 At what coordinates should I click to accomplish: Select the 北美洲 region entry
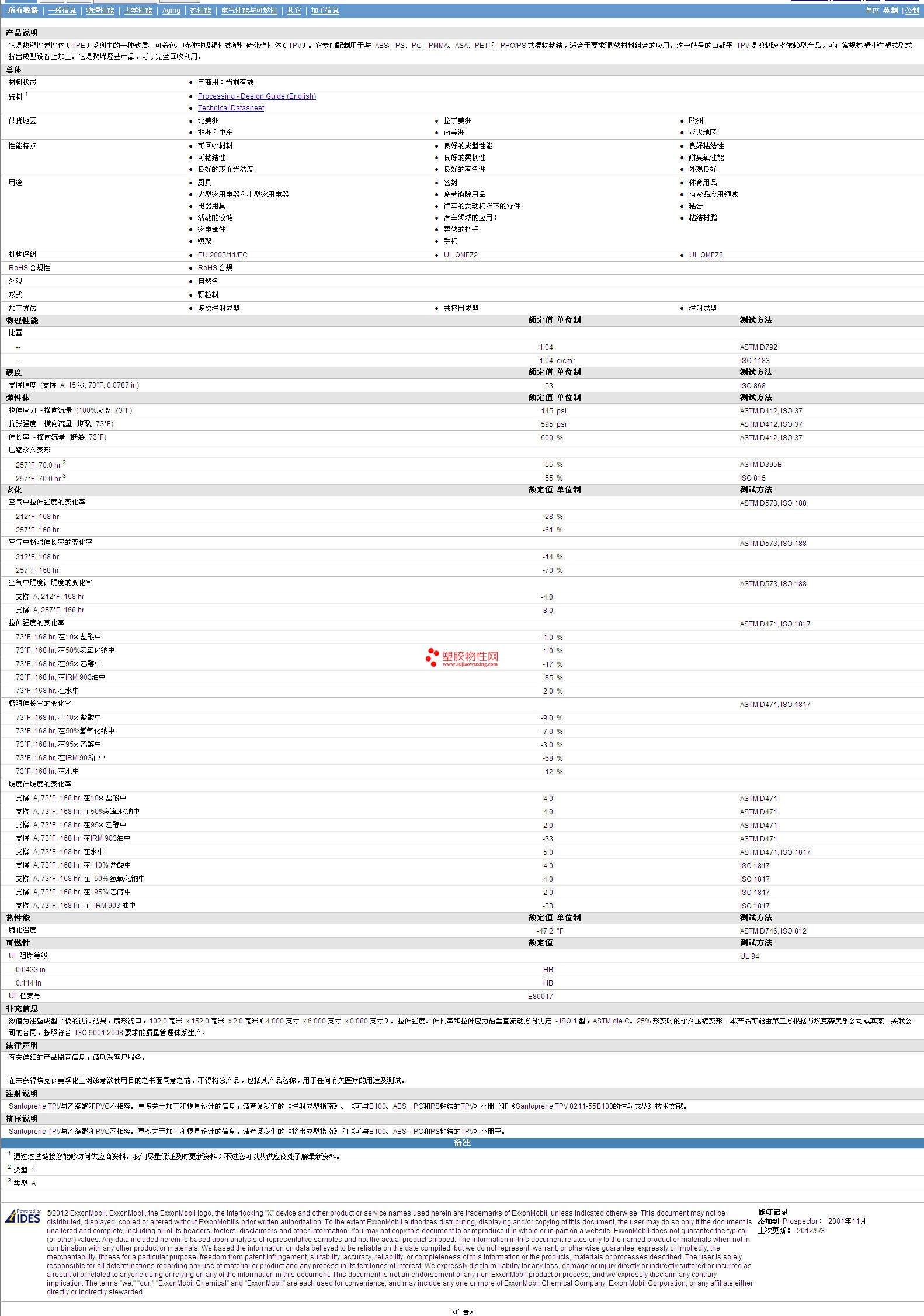pyautogui.click(x=208, y=121)
